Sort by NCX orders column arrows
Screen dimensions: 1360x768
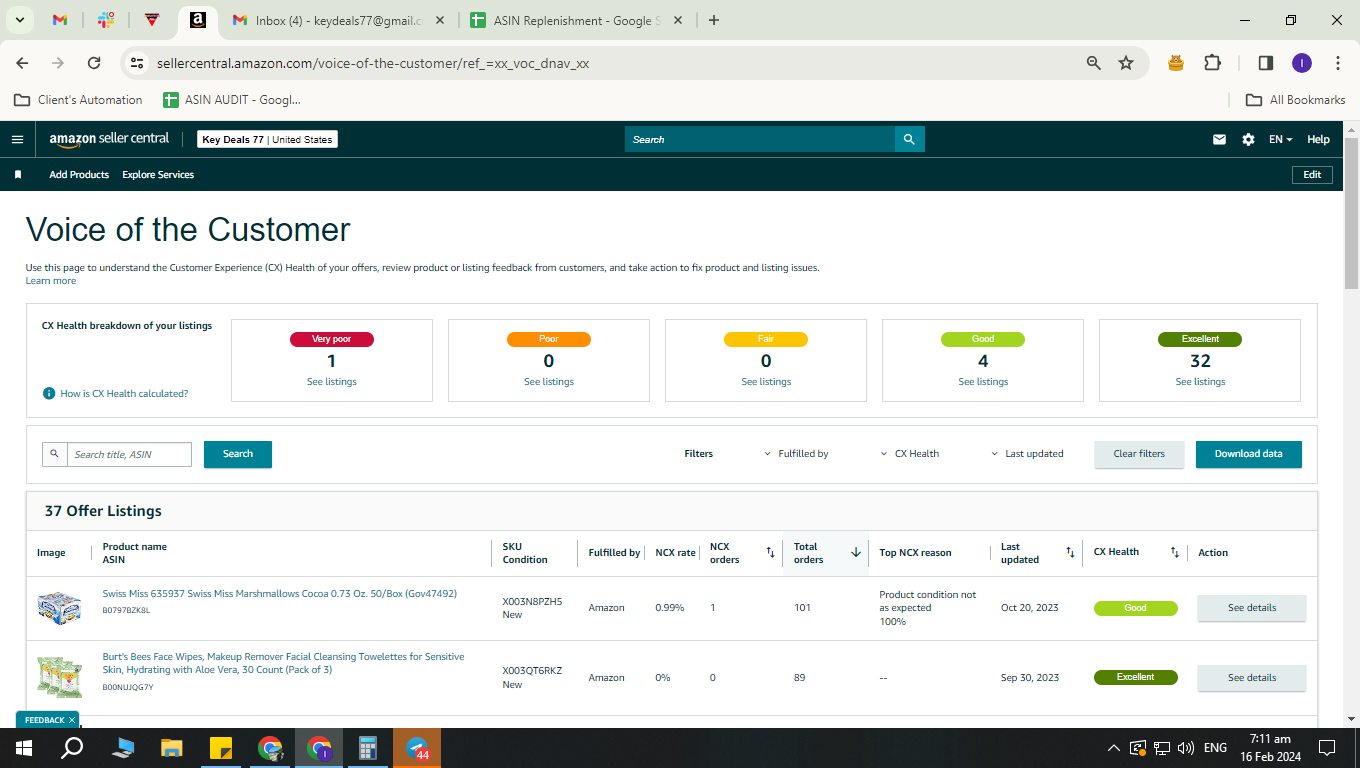(770, 553)
